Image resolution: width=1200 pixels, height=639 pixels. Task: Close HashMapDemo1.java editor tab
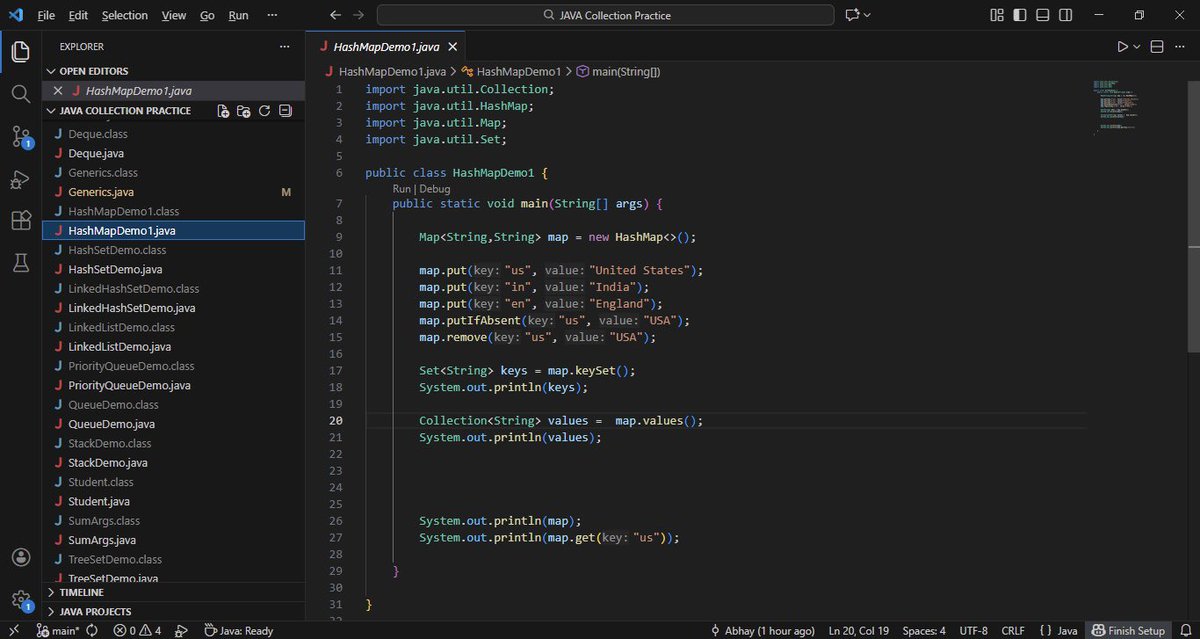click(452, 47)
